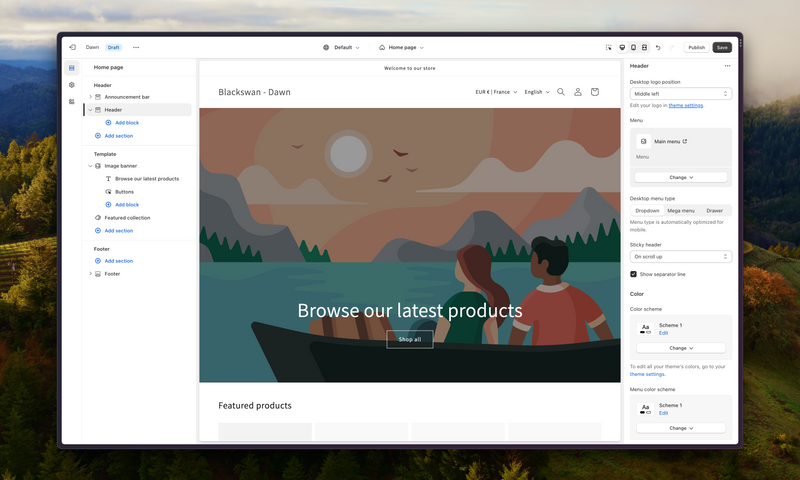Switch to mobile preview icon
The width and height of the screenshot is (800, 480).
[x=633, y=47]
